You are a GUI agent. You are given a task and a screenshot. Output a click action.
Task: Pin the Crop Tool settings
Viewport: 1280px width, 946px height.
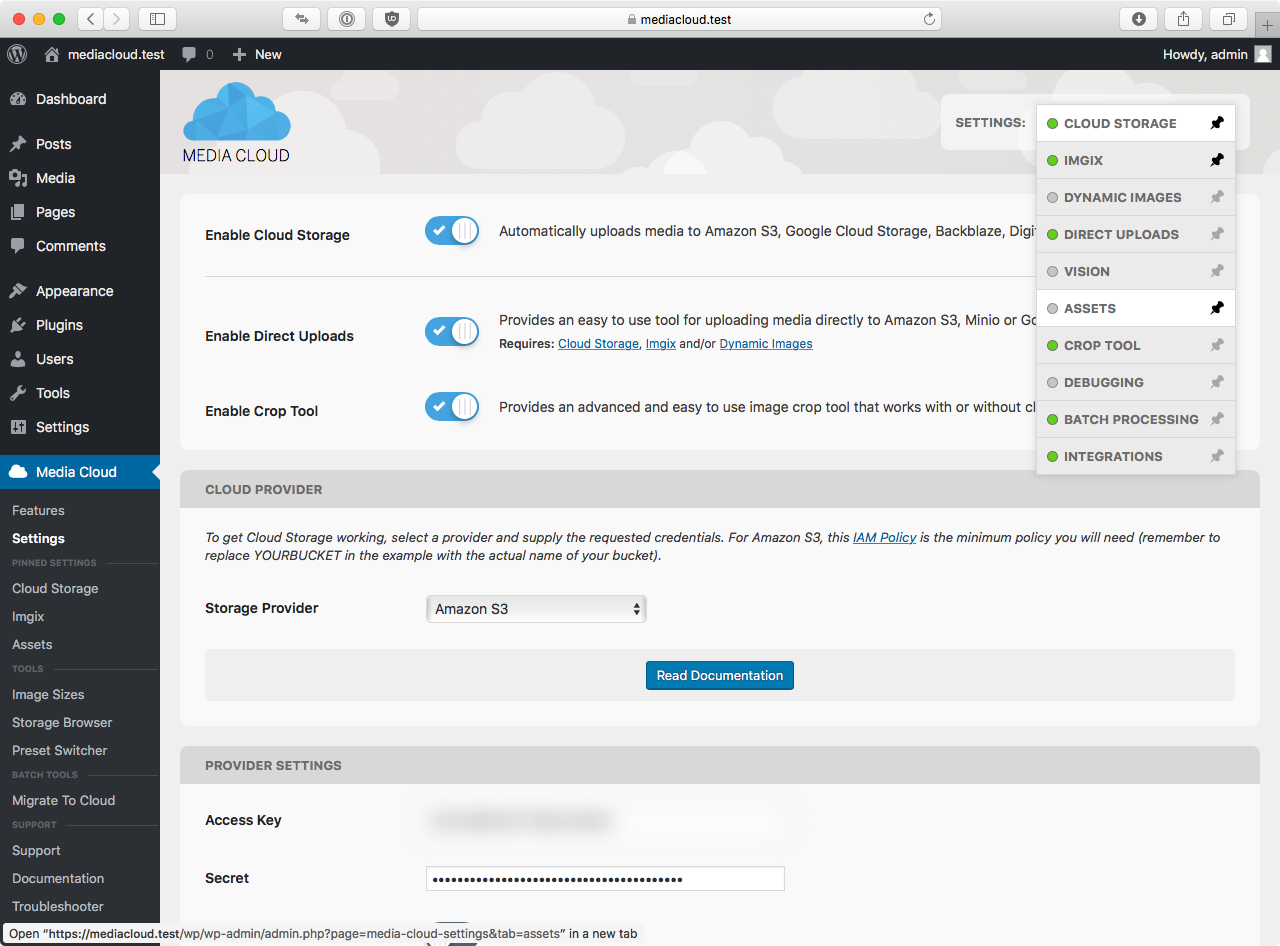(1216, 345)
